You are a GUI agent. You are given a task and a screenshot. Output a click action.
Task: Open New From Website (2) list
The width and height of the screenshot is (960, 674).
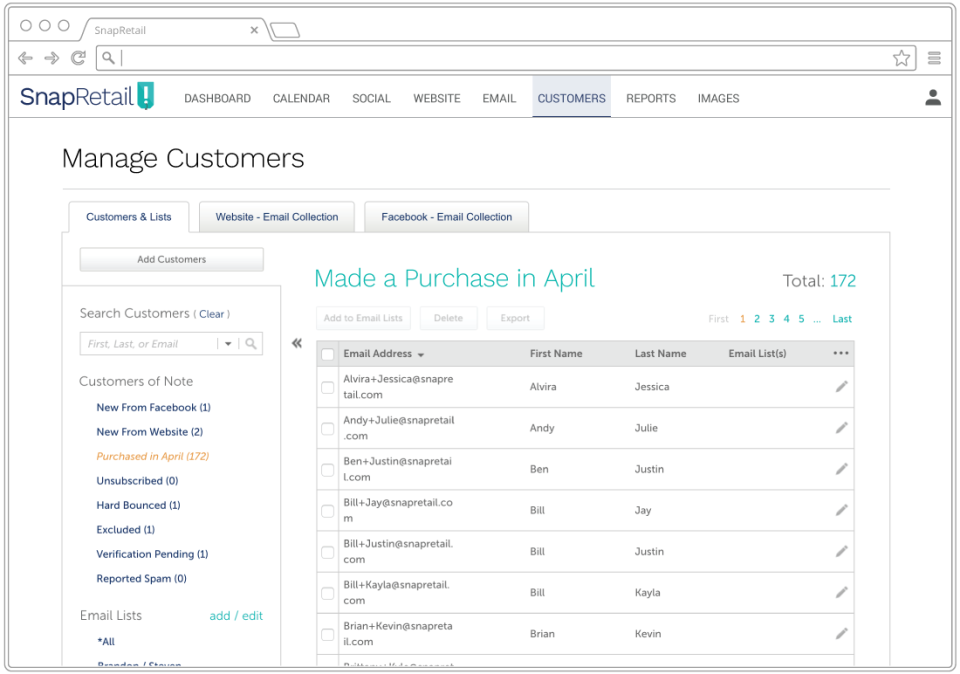149,432
